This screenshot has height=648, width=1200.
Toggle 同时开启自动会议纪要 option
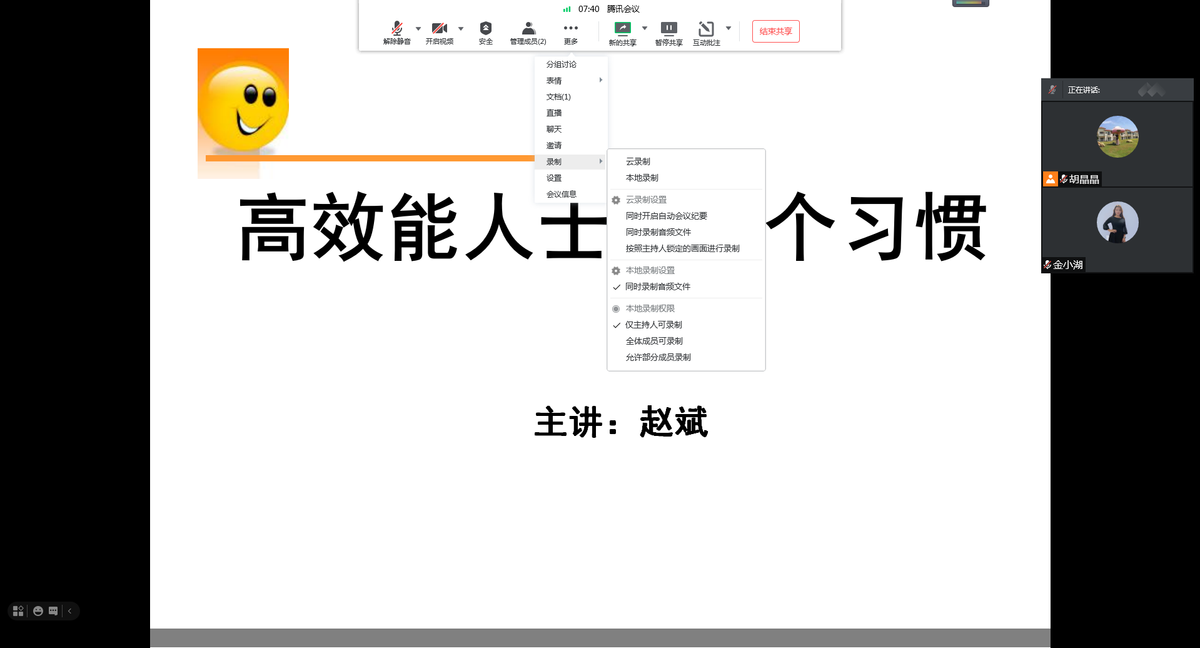pos(665,216)
